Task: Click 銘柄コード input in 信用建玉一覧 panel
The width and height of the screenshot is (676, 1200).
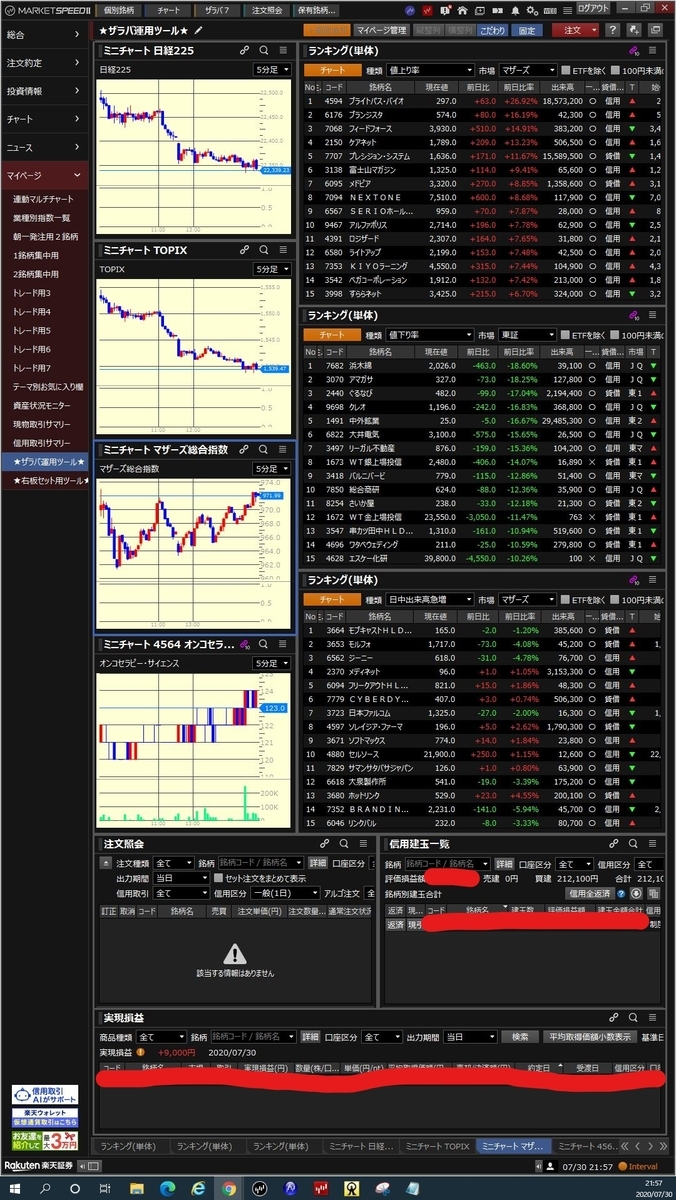Action: (x=447, y=863)
